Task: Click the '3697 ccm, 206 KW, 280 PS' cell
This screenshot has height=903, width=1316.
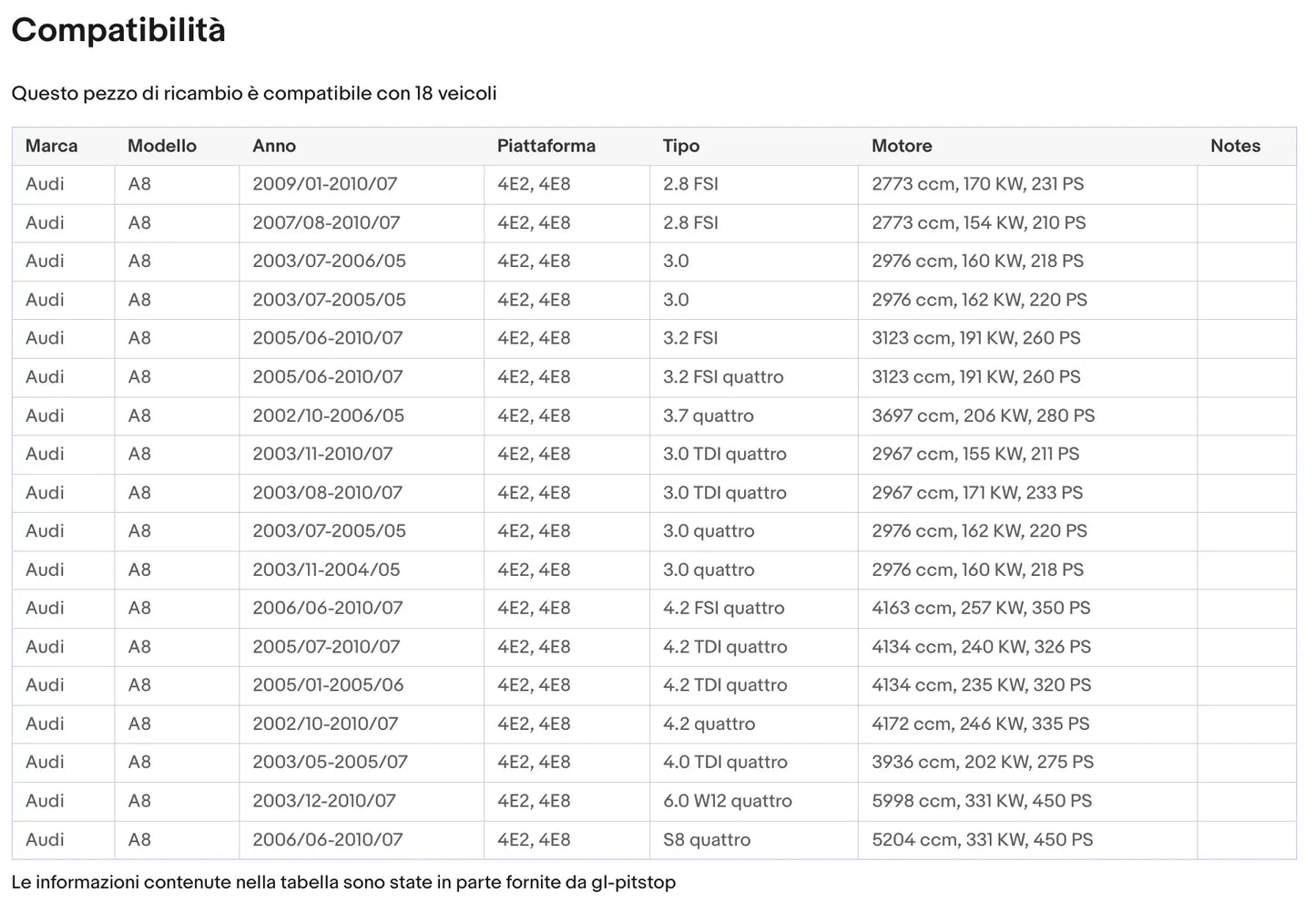Action: click(x=984, y=416)
